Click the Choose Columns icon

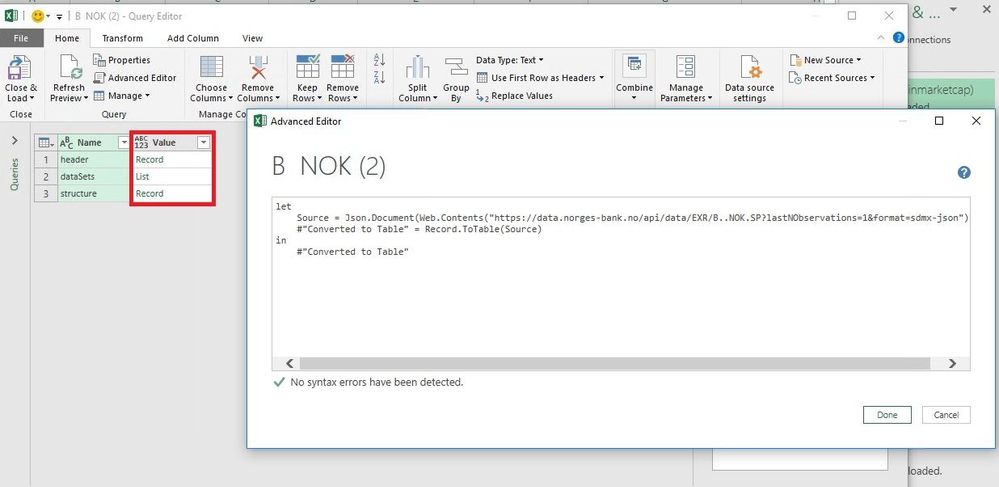(211, 67)
